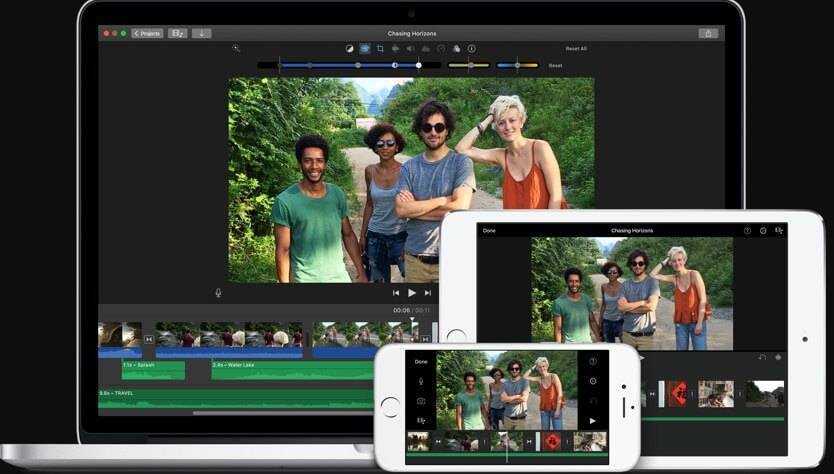Go back to Projects on the MacBook

pos(148,33)
